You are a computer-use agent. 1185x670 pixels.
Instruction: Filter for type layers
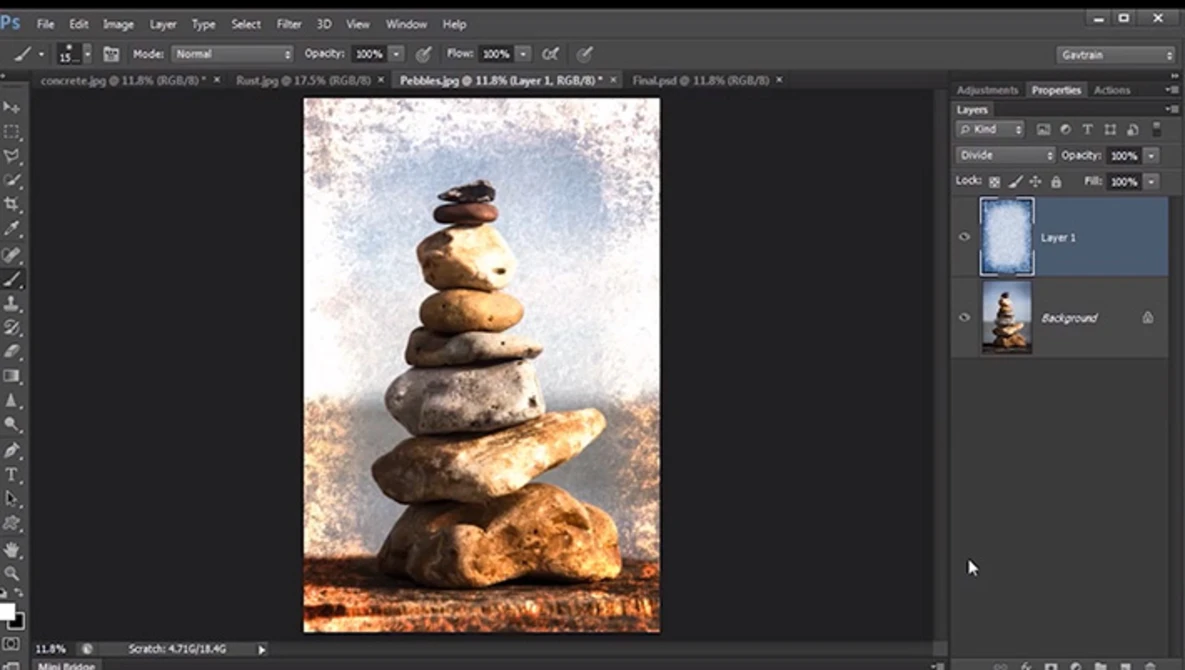pyautogui.click(x=1088, y=130)
